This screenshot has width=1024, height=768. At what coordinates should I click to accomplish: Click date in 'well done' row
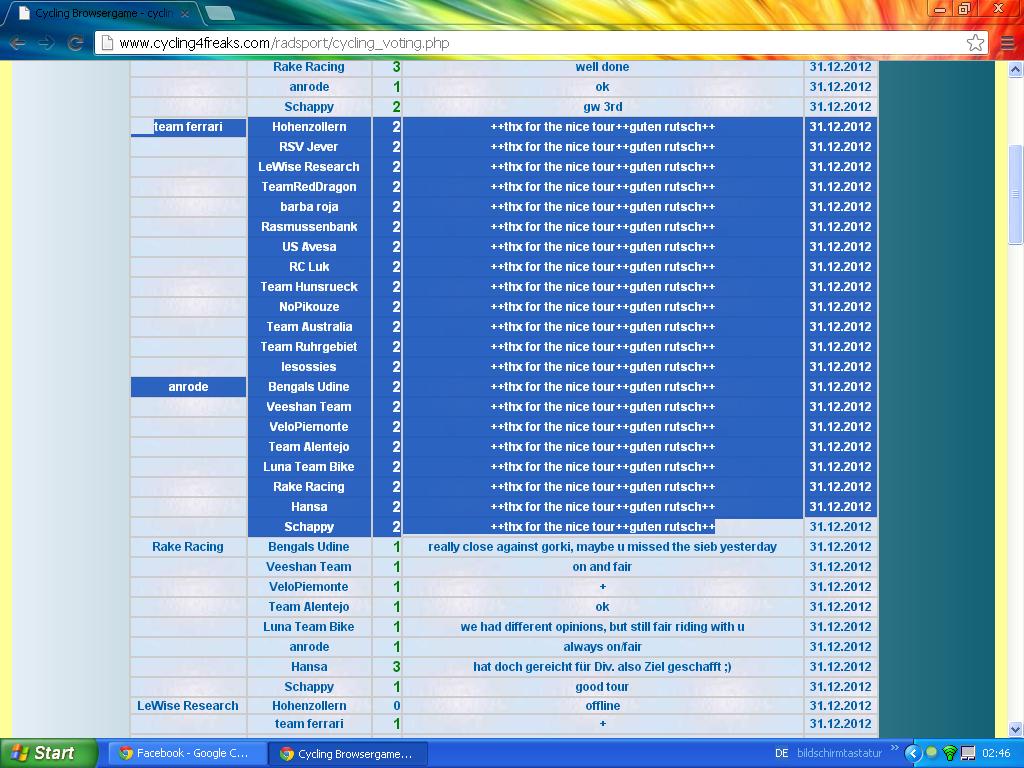pos(840,67)
